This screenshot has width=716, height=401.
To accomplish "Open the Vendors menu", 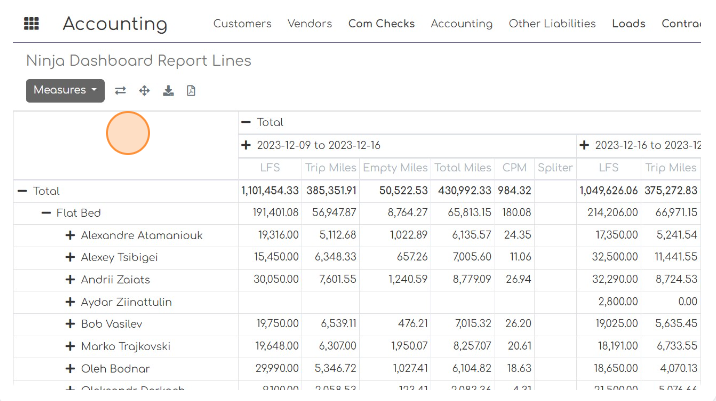I will [x=310, y=24].
